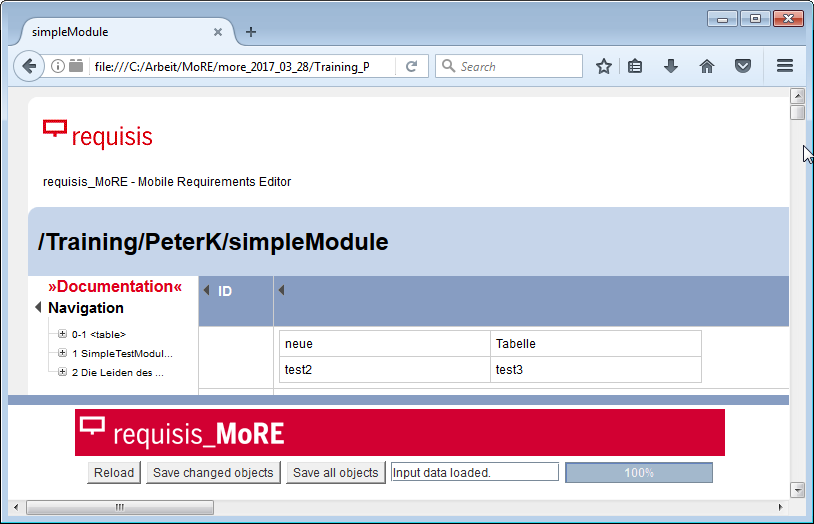Screen dimensions: 814x524
Task: Click the vertical scrollbar up arrow
Action: [797, 96]
